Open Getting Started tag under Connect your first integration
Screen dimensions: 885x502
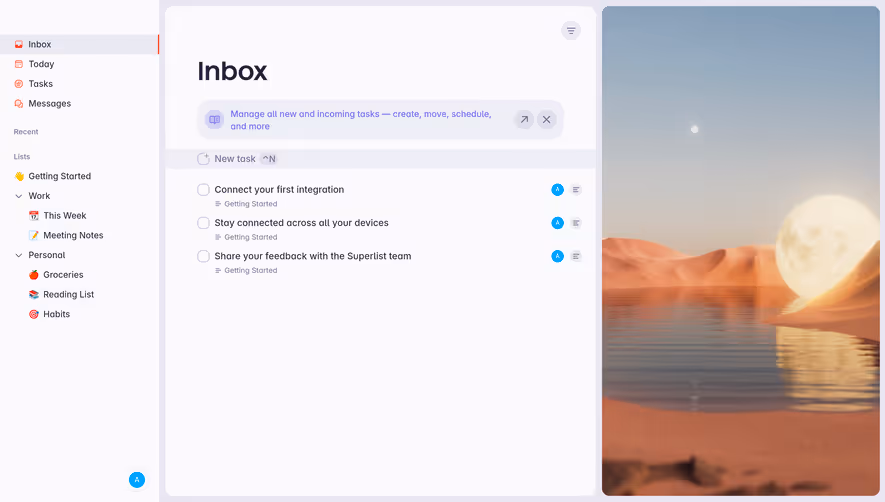coord(246,204)
